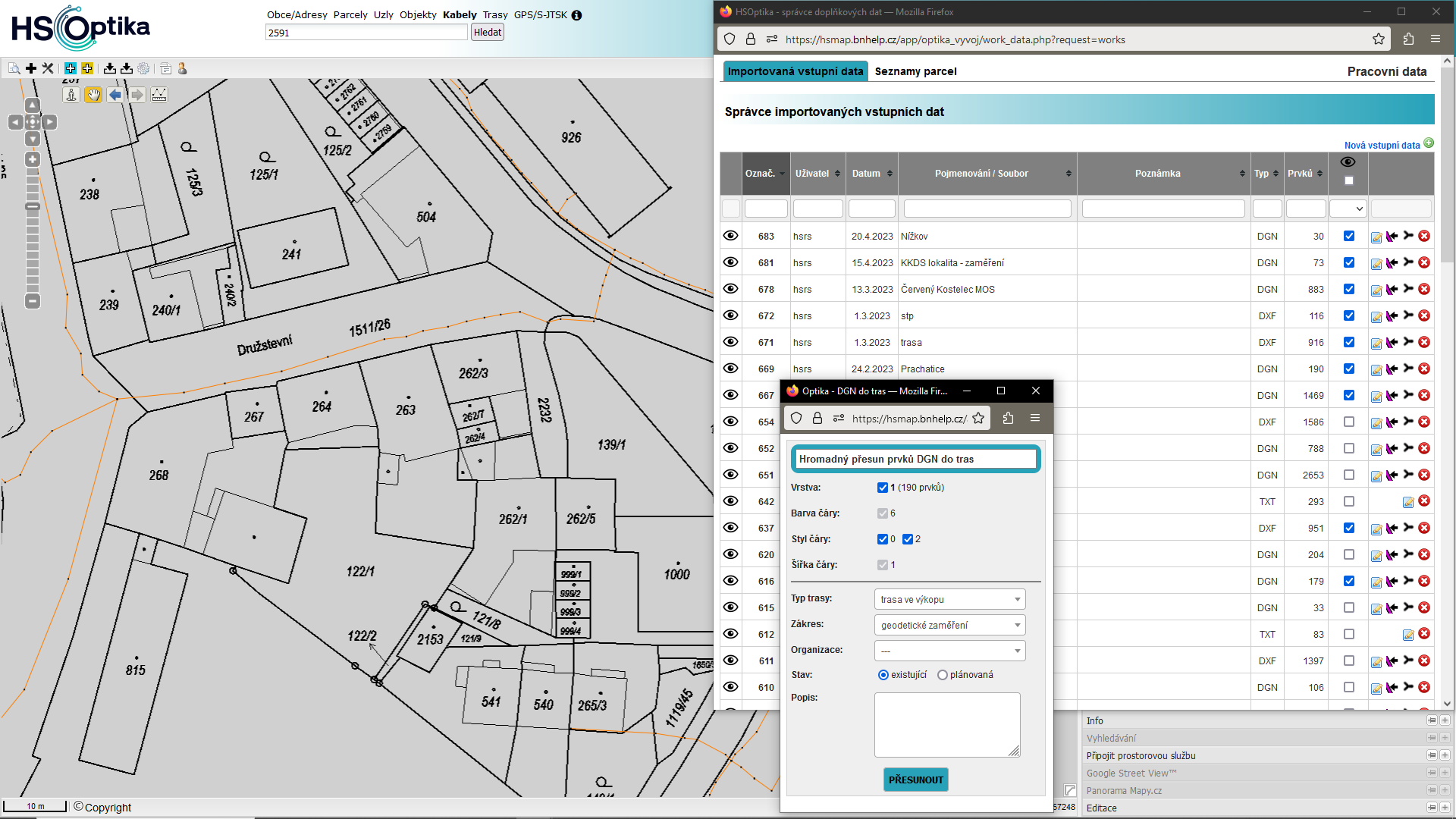The height and width of the screenshot is (819, 1456).
Task: Open the wrench and screwdriver tools icon
Action: pyautogui.click(x=48, y=68)
